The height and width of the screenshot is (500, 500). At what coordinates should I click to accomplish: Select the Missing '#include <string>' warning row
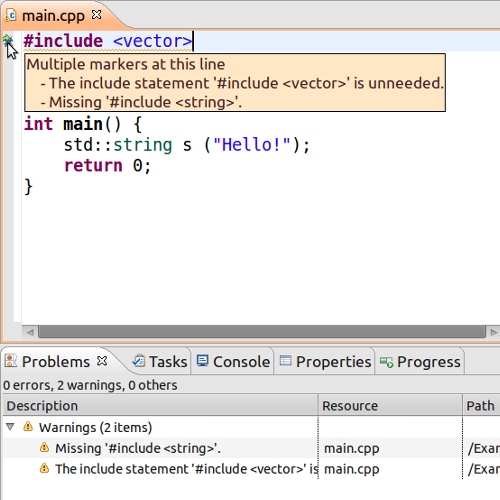pos(251,448)
